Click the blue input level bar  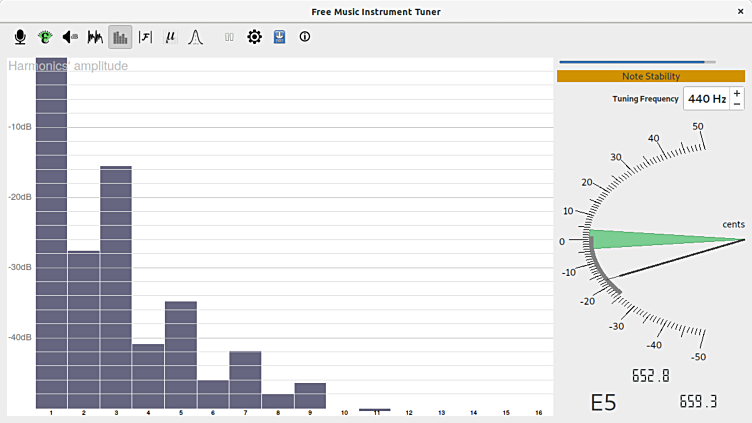coord(637,62)
